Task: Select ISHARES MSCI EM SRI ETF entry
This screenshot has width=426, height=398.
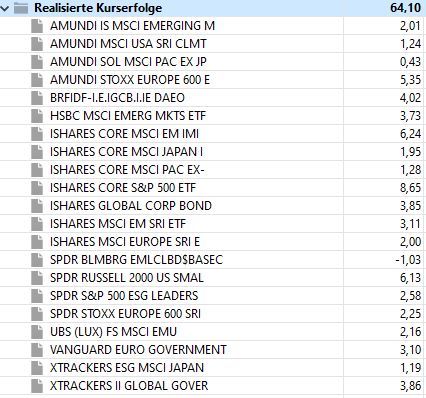Action: click(118, 224)
